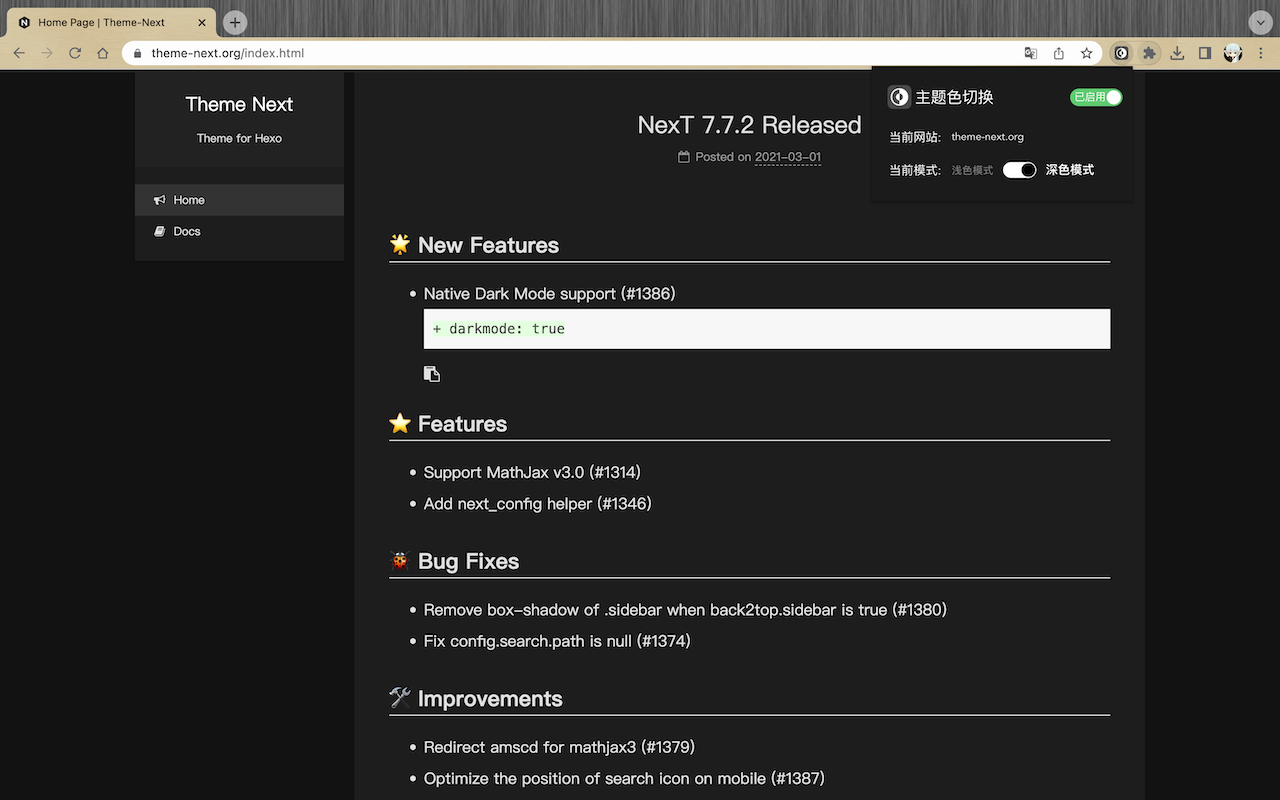
Task: Click 'Redirect amscd for mathjax3 (#1379)' item
Action: (559, 747)
